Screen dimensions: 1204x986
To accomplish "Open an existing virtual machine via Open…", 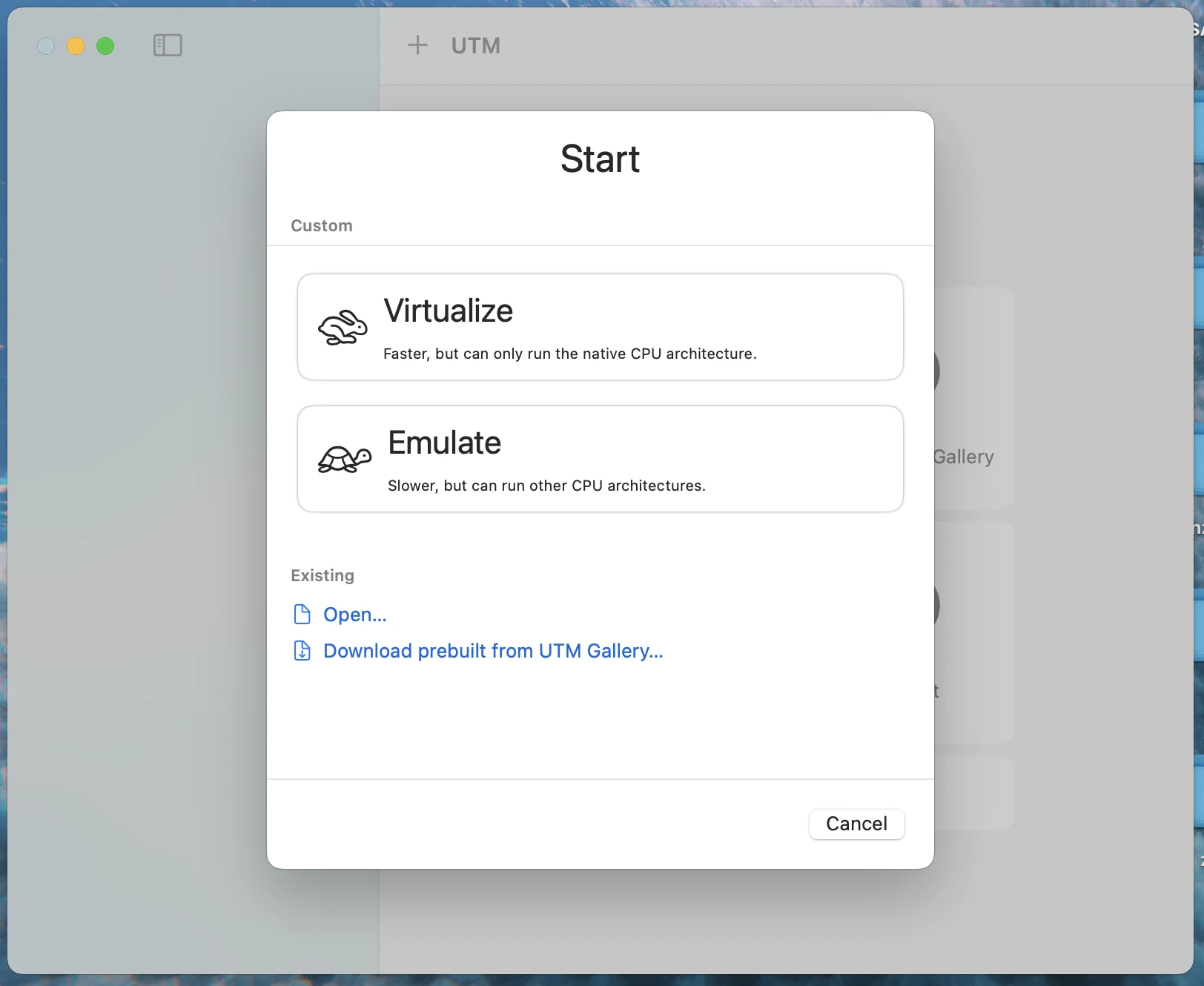I will pos(354,615).
